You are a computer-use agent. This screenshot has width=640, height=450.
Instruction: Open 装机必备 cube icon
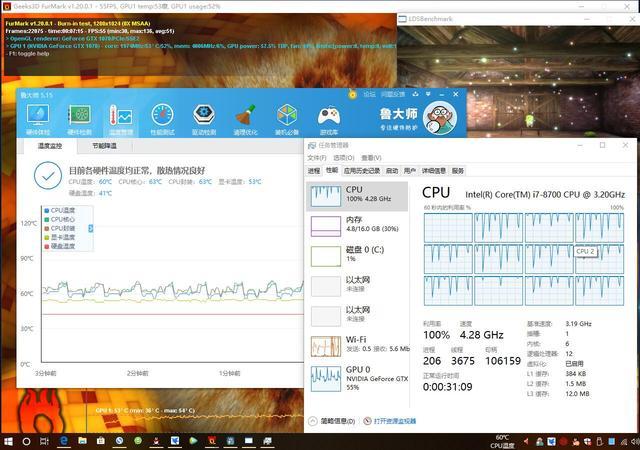(x=287, y=119)
